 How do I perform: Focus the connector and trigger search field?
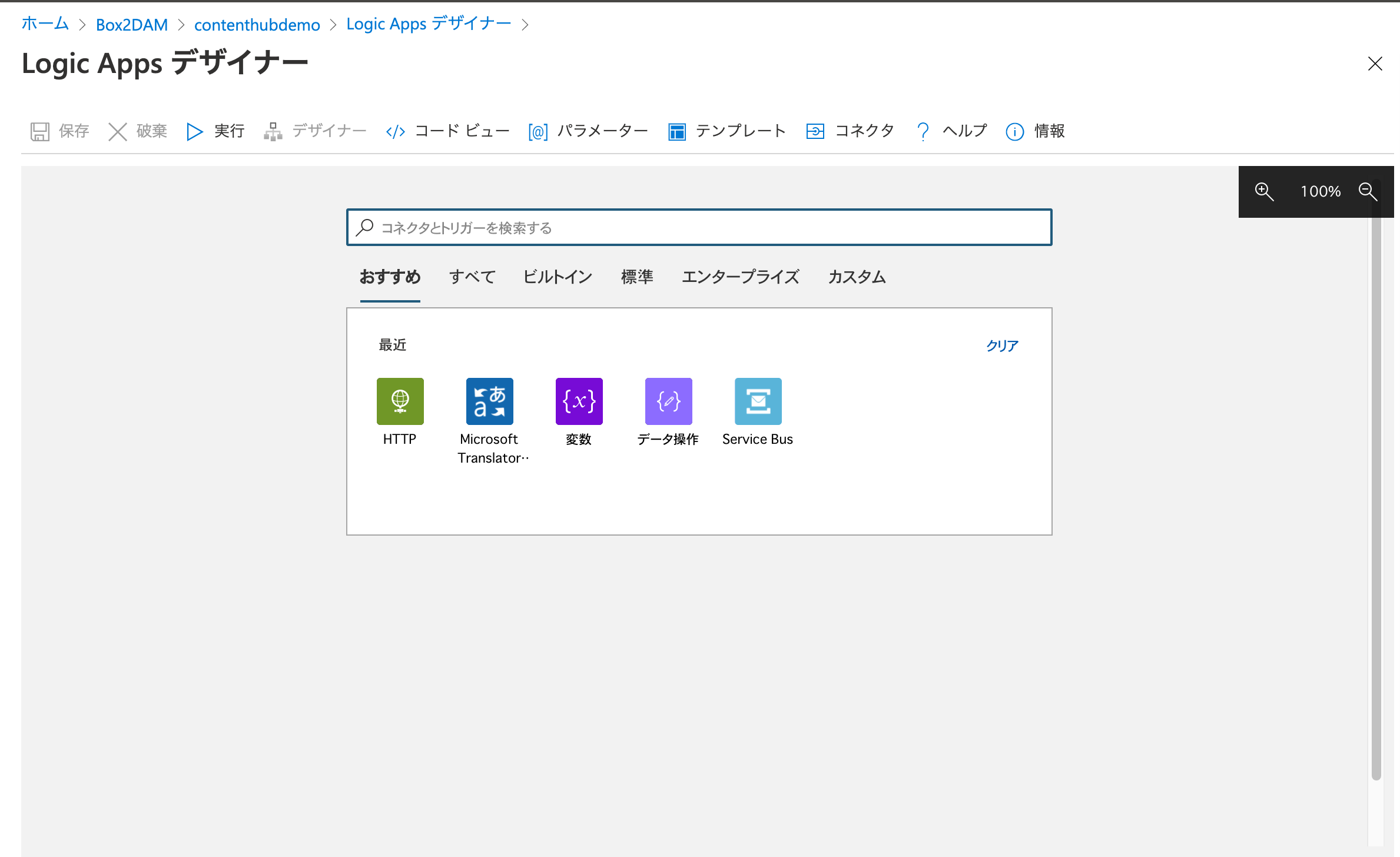pos(699,227)
